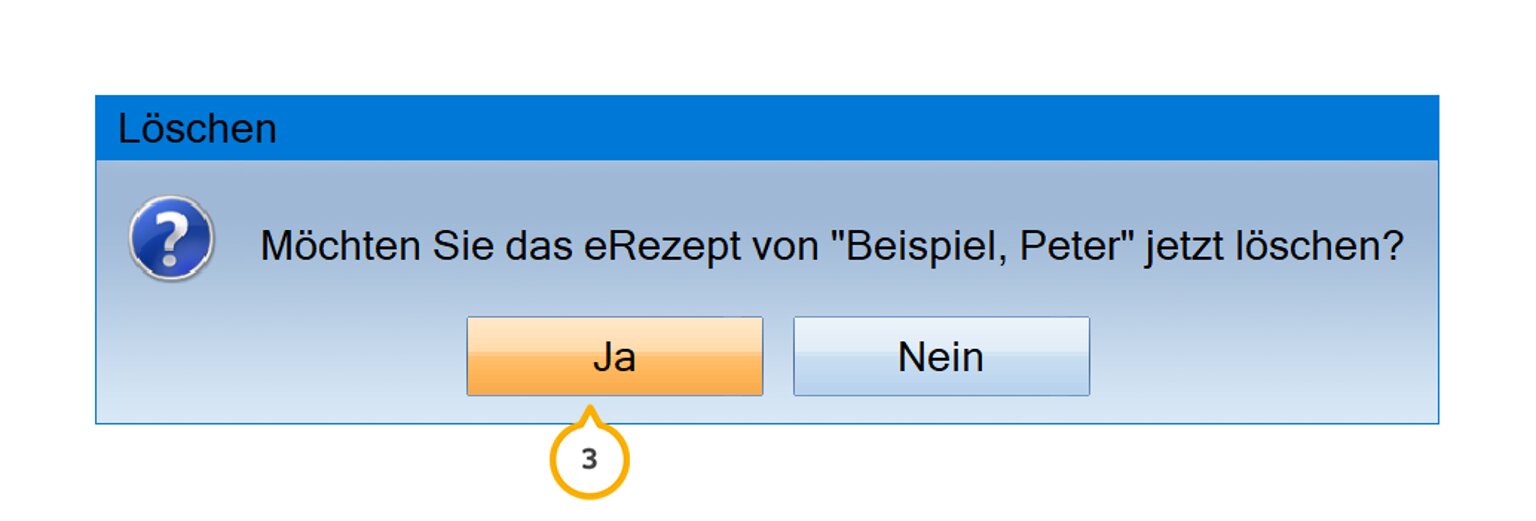This screenshot has width=1536, height=521.
Task: Click blank title bar area beside Löschen
Action: (850, 128)
